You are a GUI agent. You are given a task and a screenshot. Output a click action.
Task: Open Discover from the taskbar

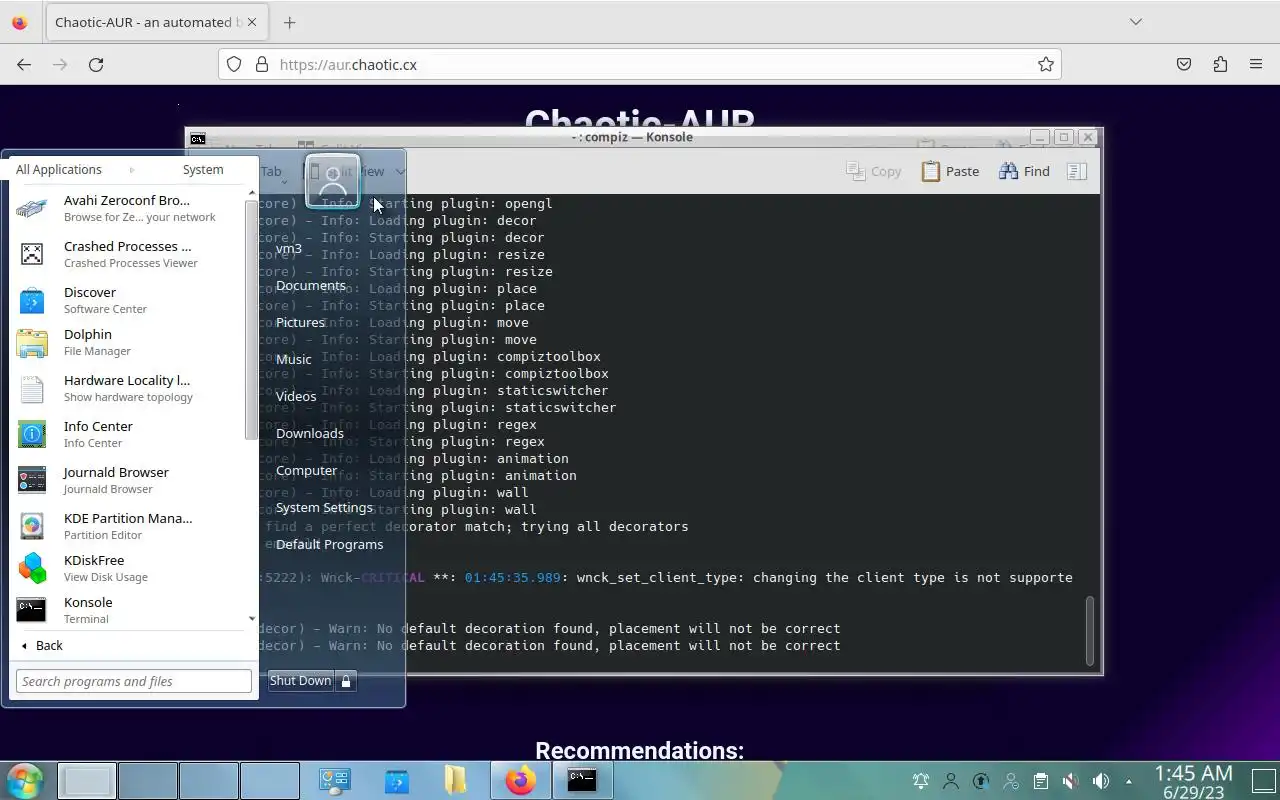396,781
